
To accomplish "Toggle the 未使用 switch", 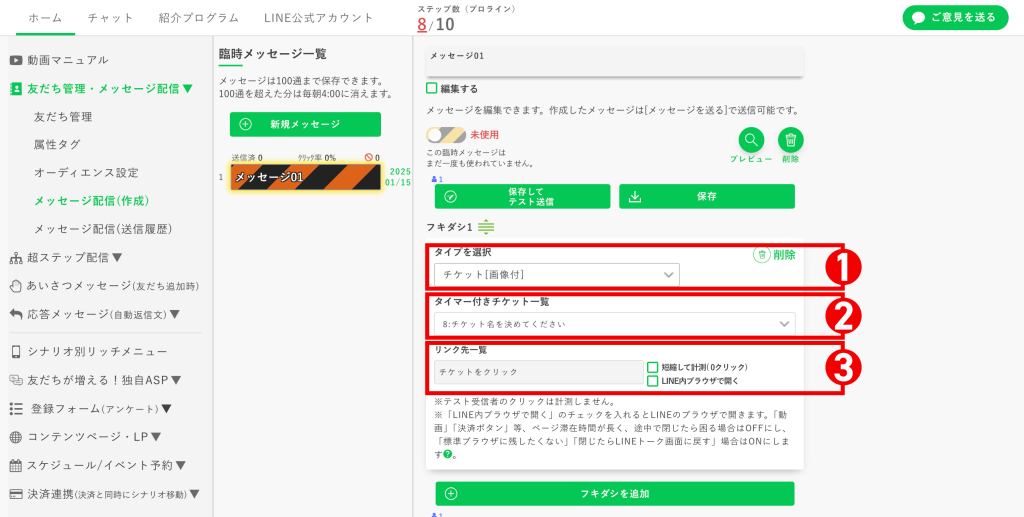I will tap(446, 135).
